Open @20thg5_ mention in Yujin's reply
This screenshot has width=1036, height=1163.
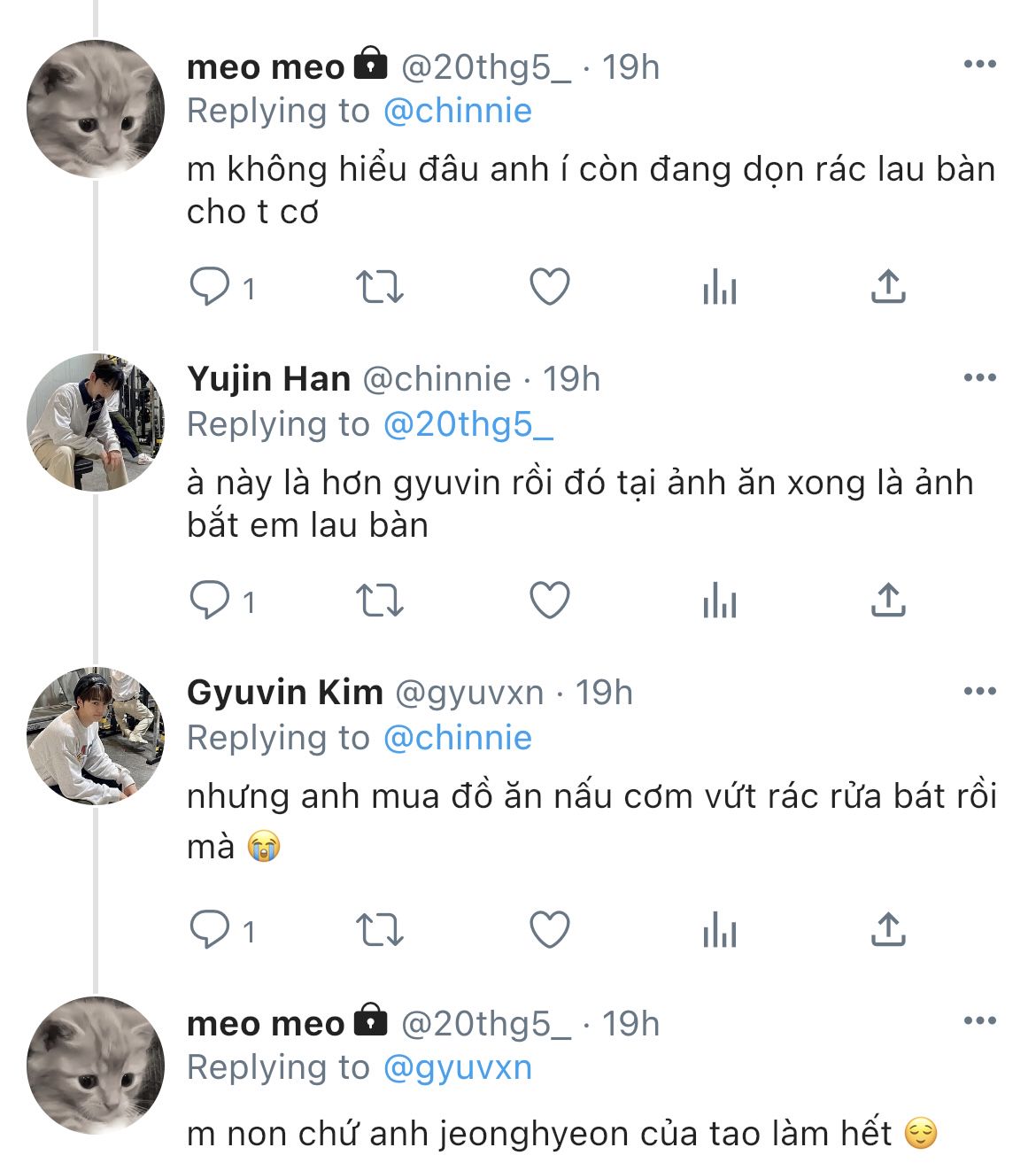click(x=468, y=424)
